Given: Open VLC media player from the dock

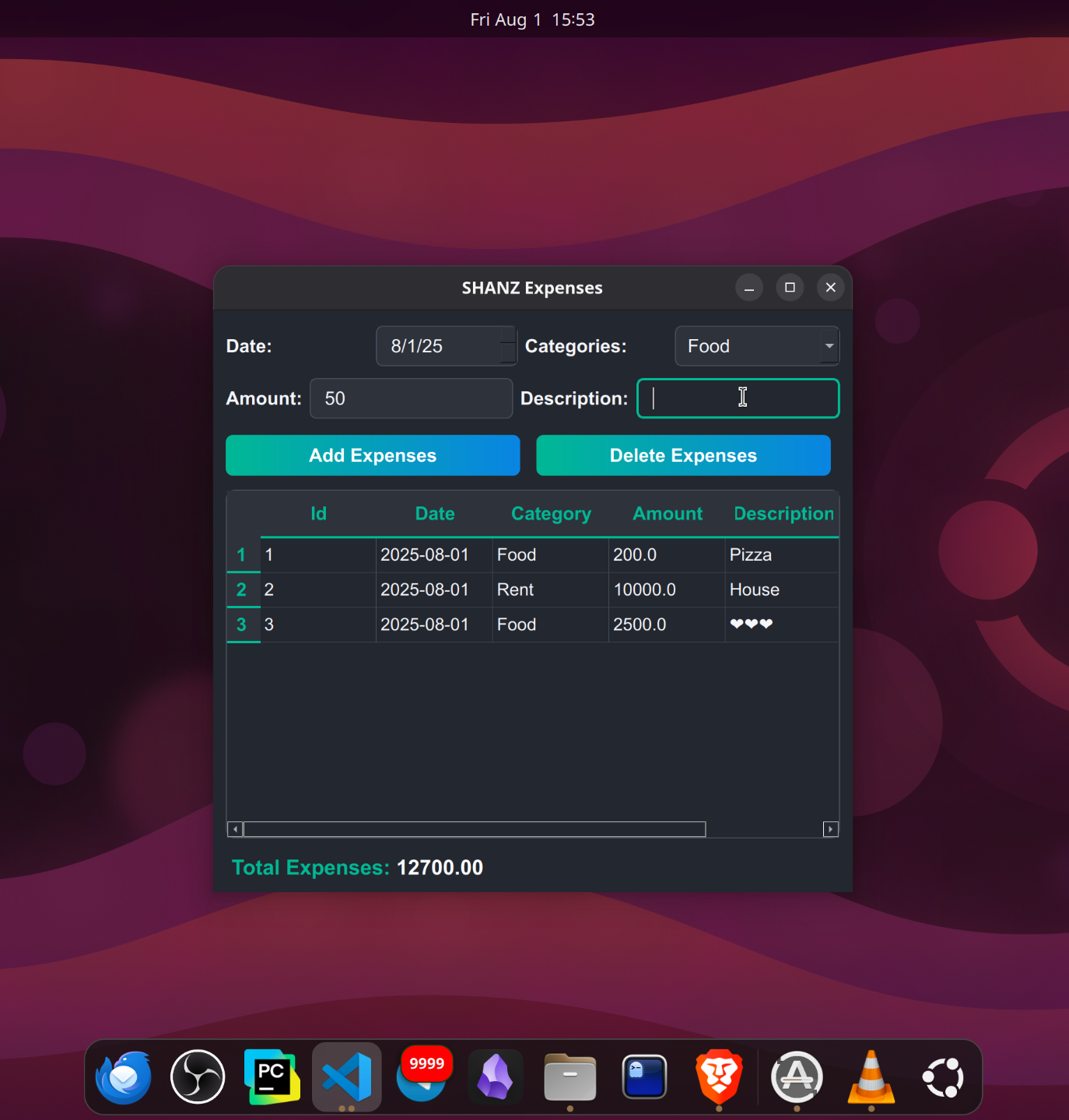Looking at the screenshot, I should click(x=869, y=1077).
